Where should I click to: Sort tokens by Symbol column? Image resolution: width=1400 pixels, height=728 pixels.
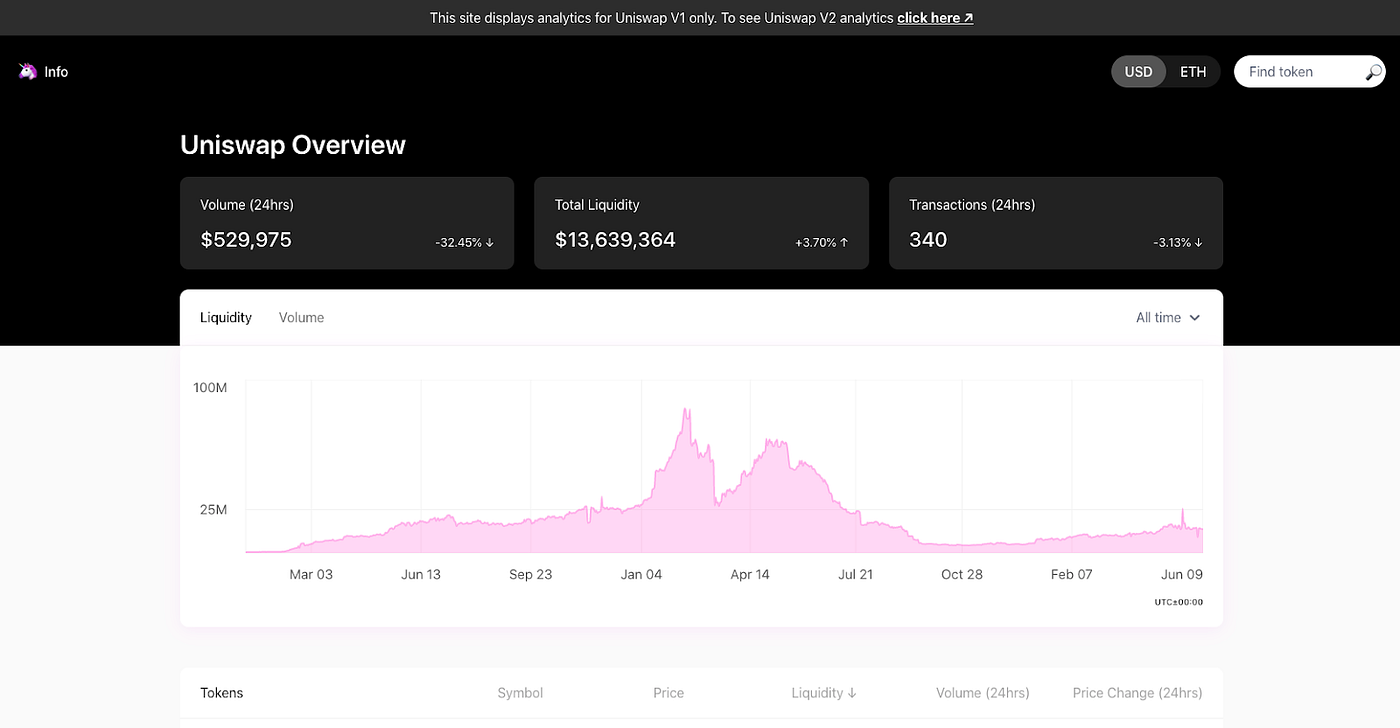[x=520, y=693]
